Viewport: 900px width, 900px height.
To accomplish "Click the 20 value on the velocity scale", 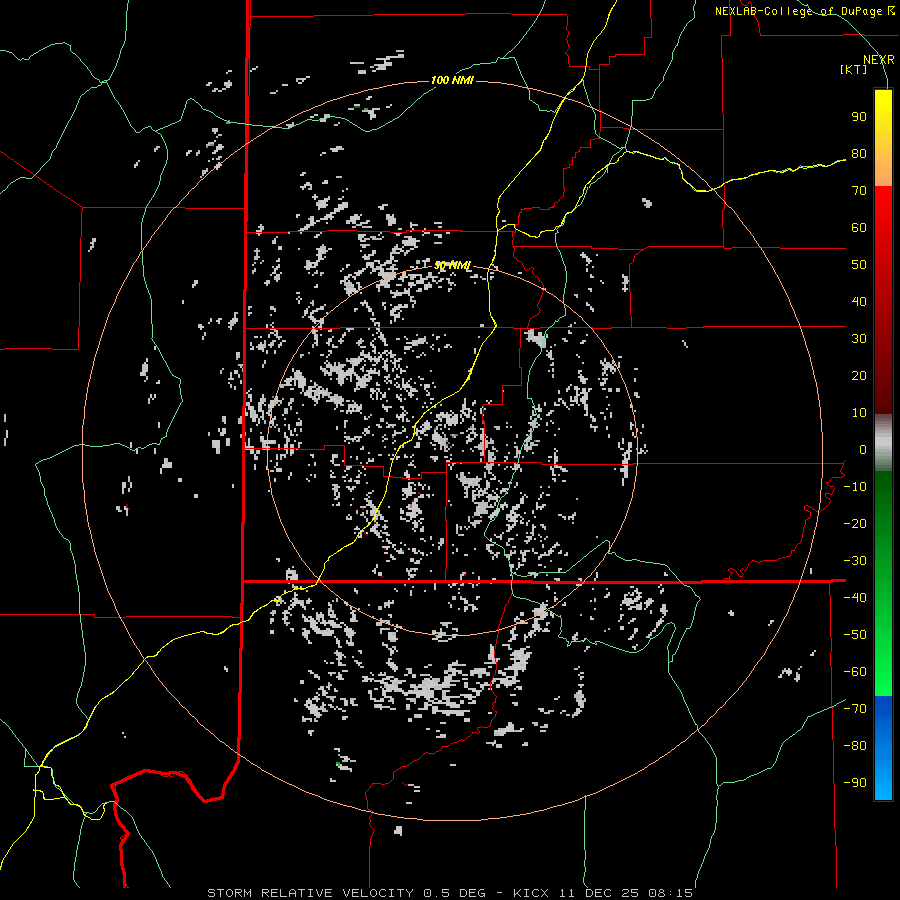I will (859, 375).
